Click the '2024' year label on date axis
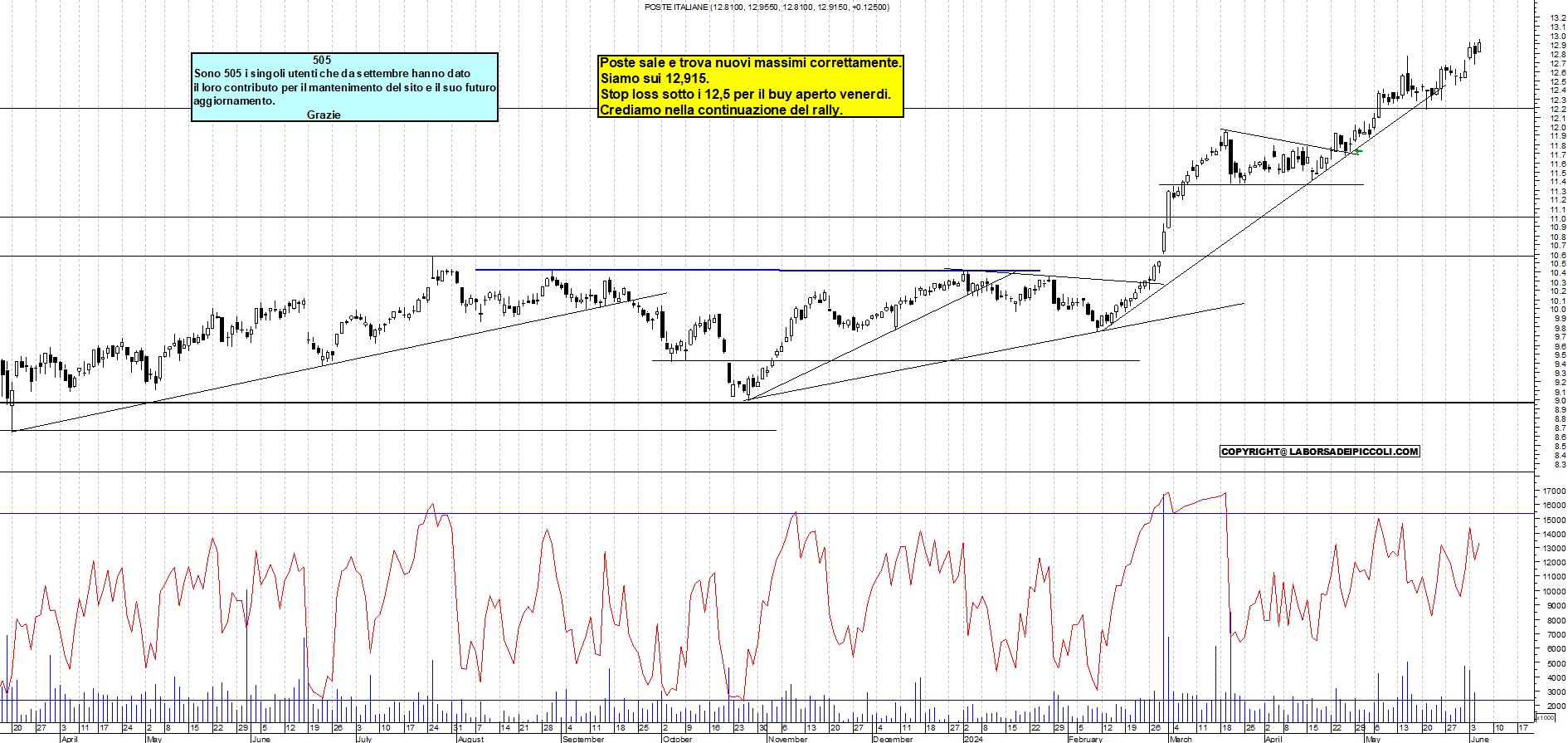The width and height of the screenshot is (1568, 743). click(973, 739)
